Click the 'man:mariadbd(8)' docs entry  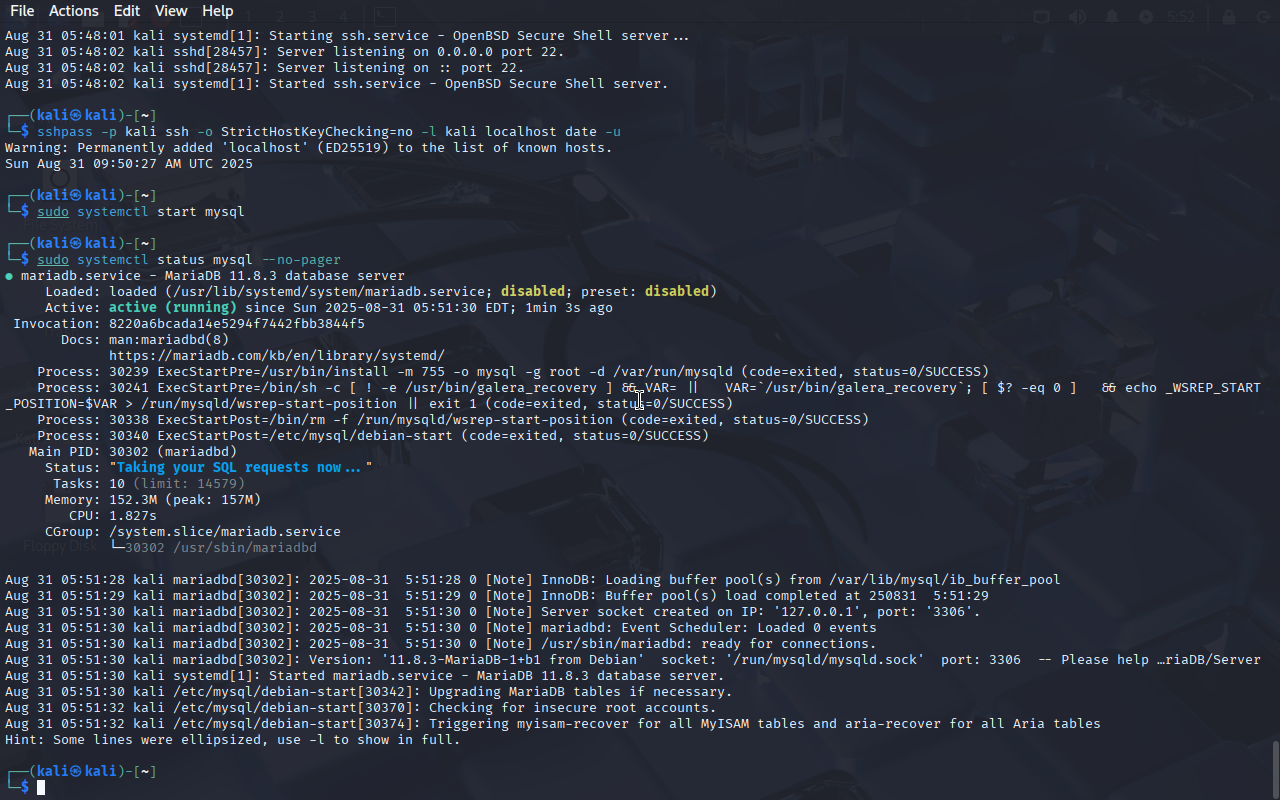(169, 340)
